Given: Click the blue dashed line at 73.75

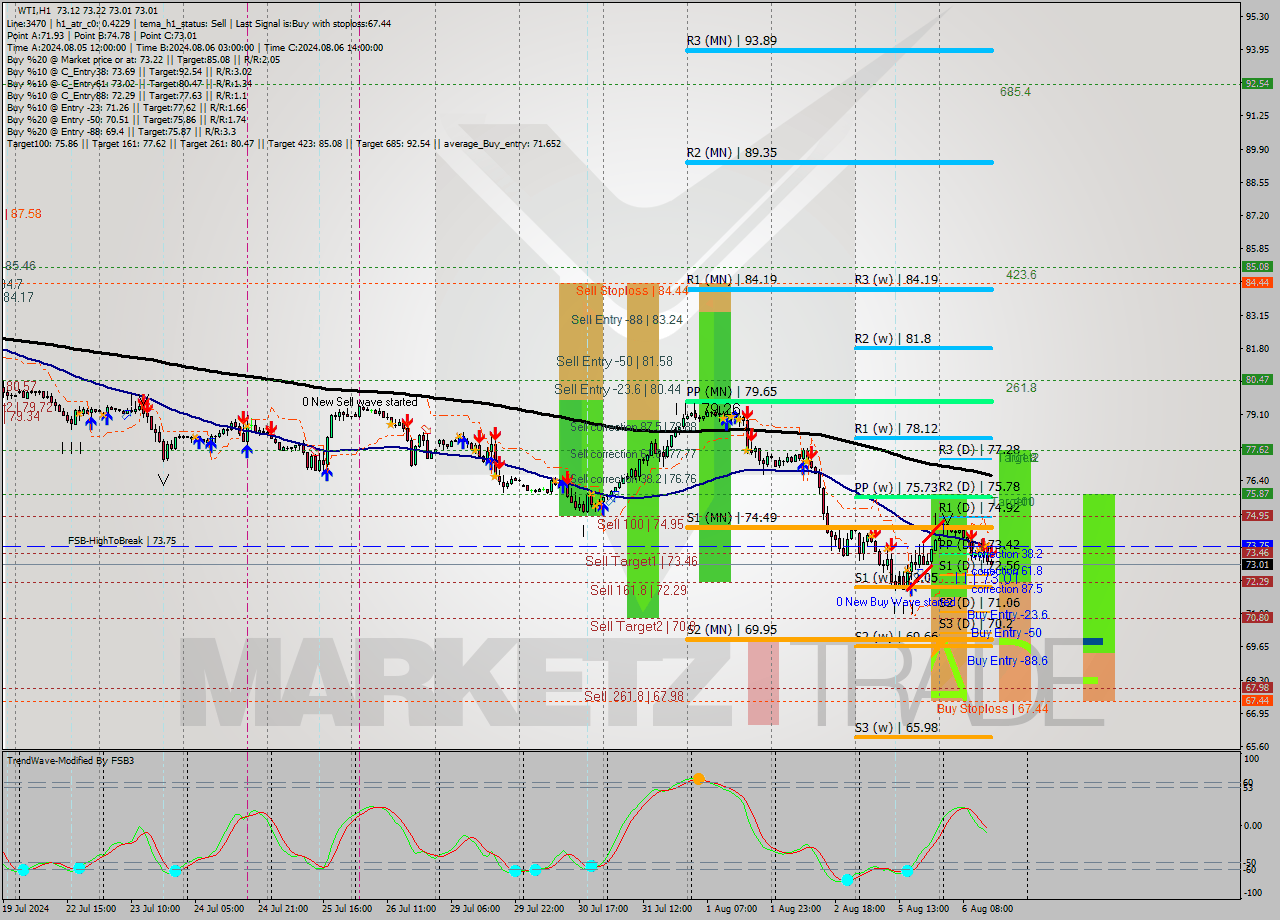Looking at the screenshot, I should pos(400,545).
